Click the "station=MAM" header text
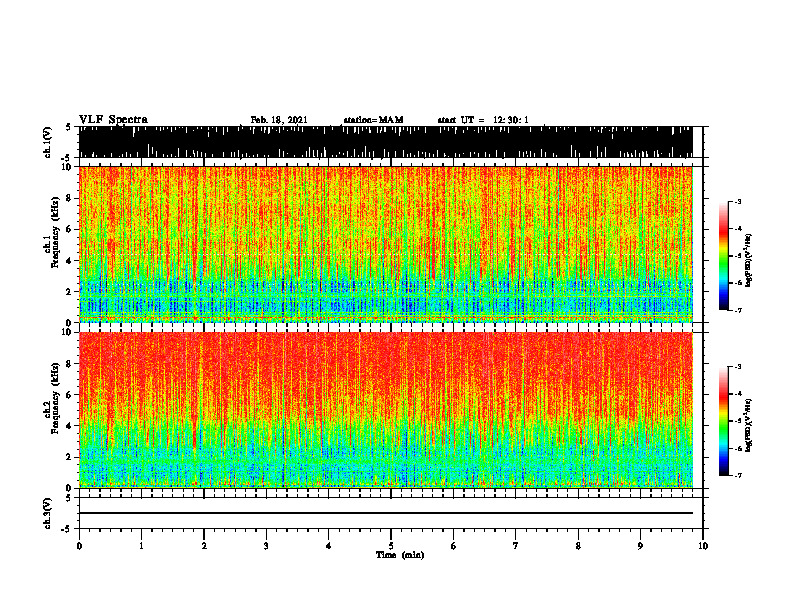This screenshot has height=612, width=792. coord(373,120)
